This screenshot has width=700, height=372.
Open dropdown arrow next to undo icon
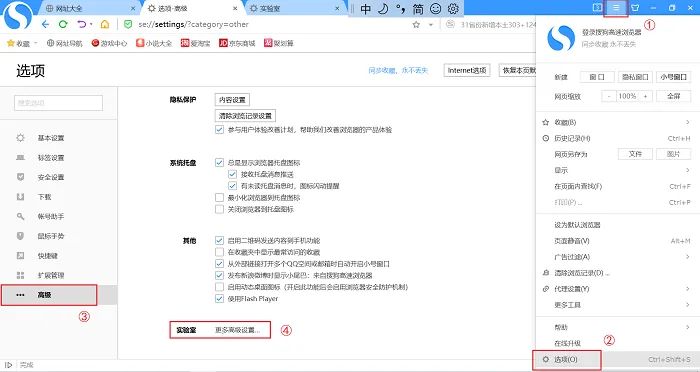pos(91,25)
